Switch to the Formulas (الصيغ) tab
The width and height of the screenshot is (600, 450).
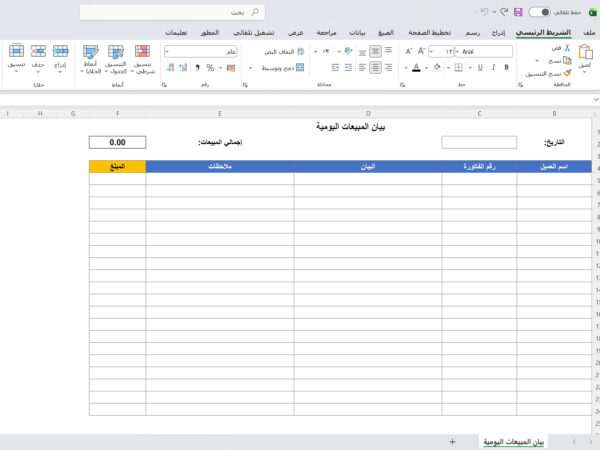(386, 33)
